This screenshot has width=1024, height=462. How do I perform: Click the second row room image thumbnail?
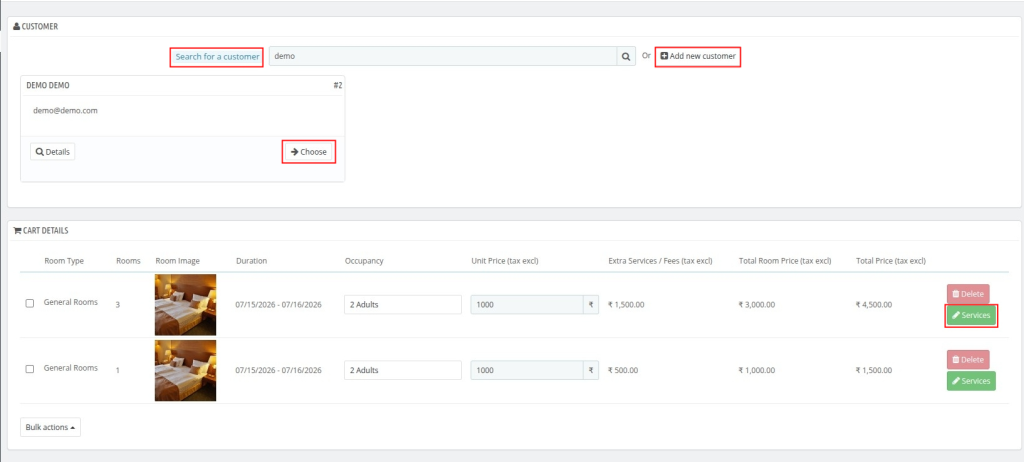[185, 371]
